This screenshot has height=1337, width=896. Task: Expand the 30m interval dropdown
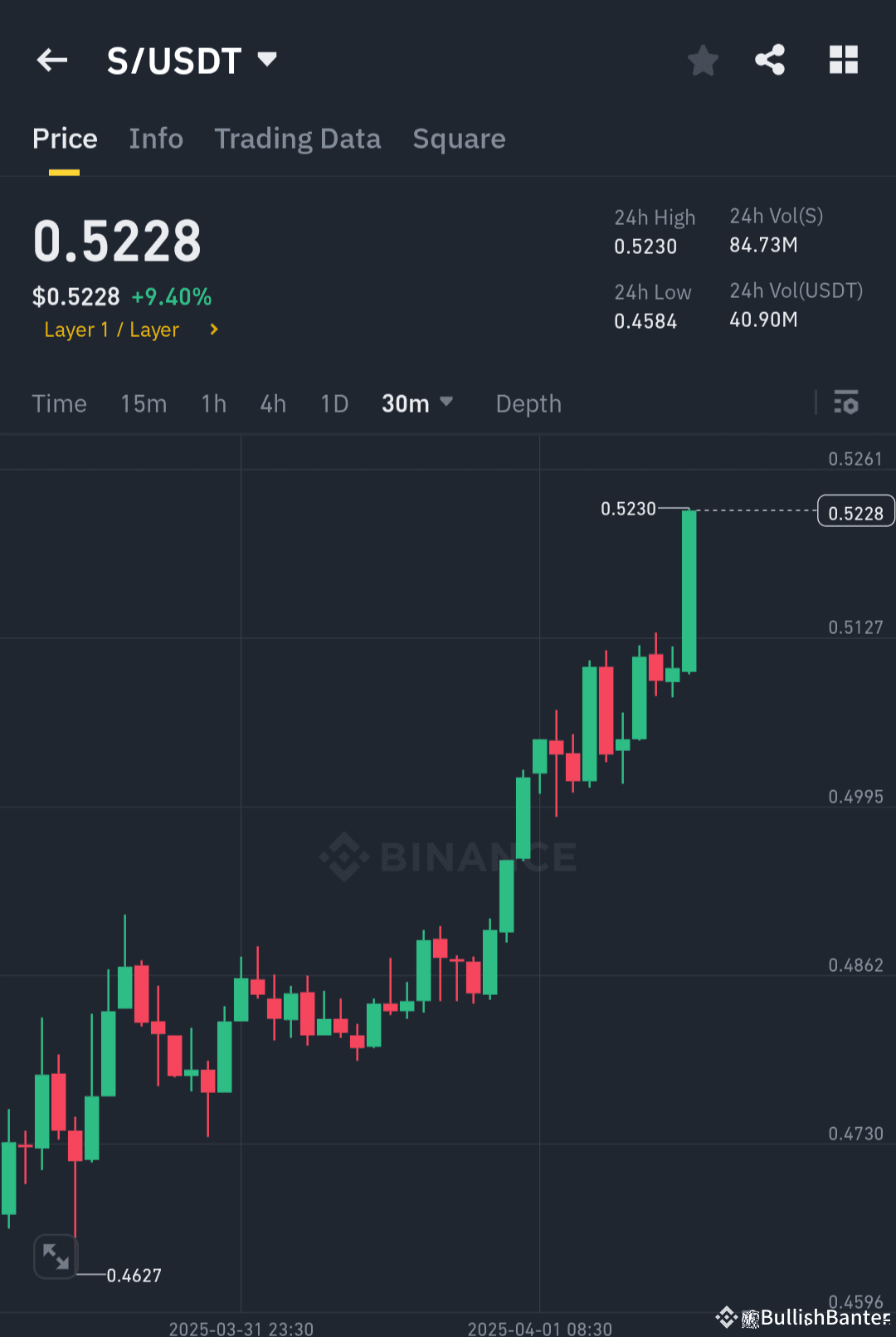(x=417, y=403)
